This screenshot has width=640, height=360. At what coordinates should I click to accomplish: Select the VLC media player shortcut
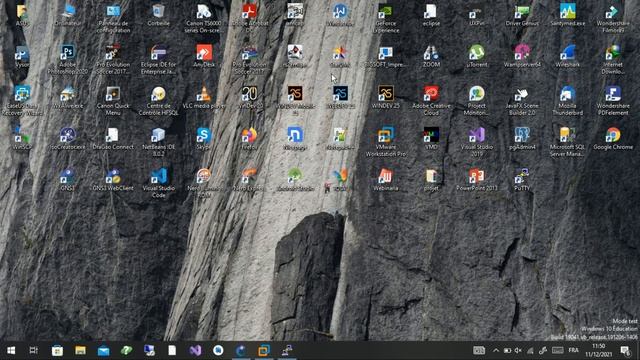pos(204,98)
